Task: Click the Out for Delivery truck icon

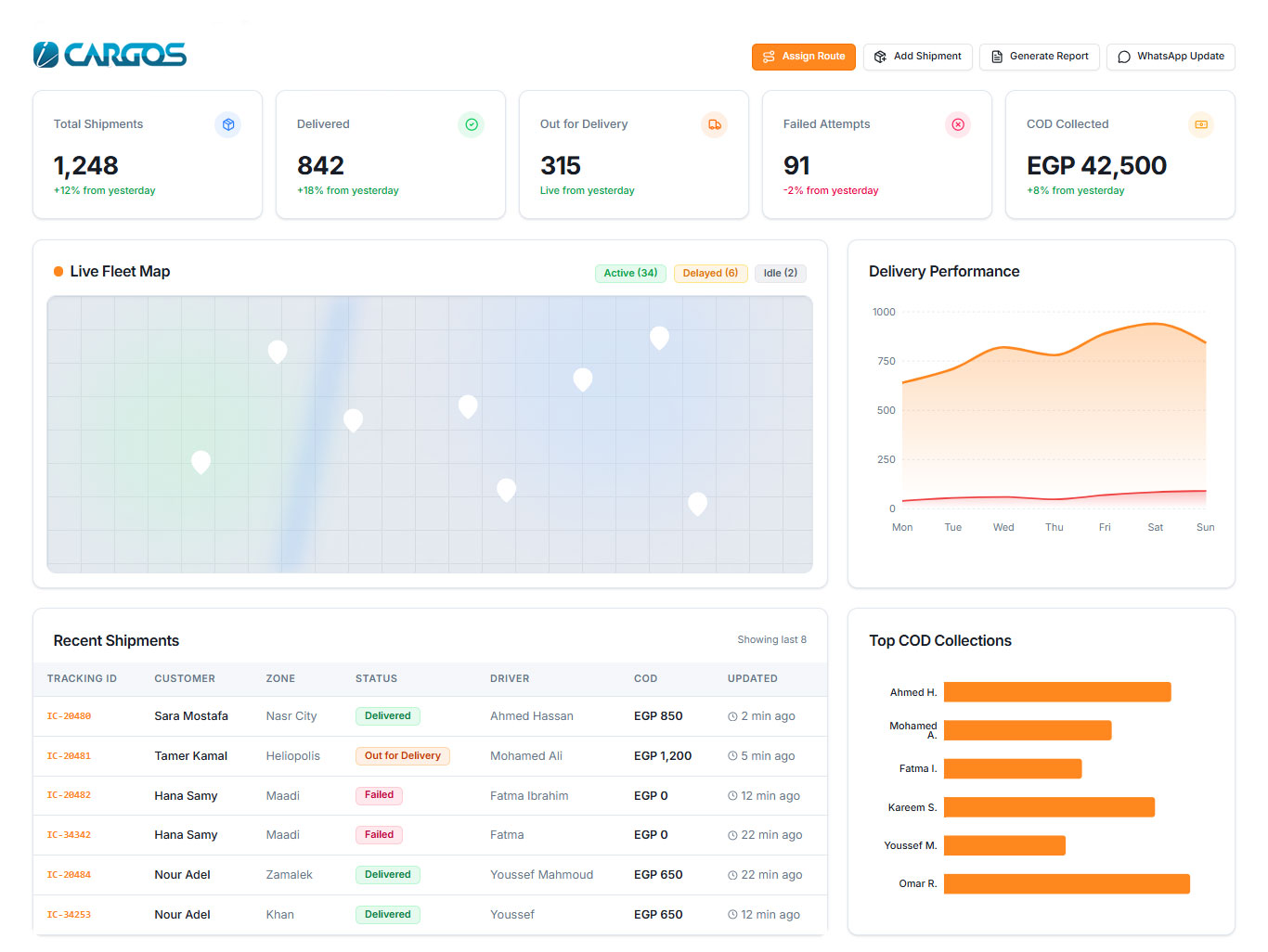Action: 715,124
